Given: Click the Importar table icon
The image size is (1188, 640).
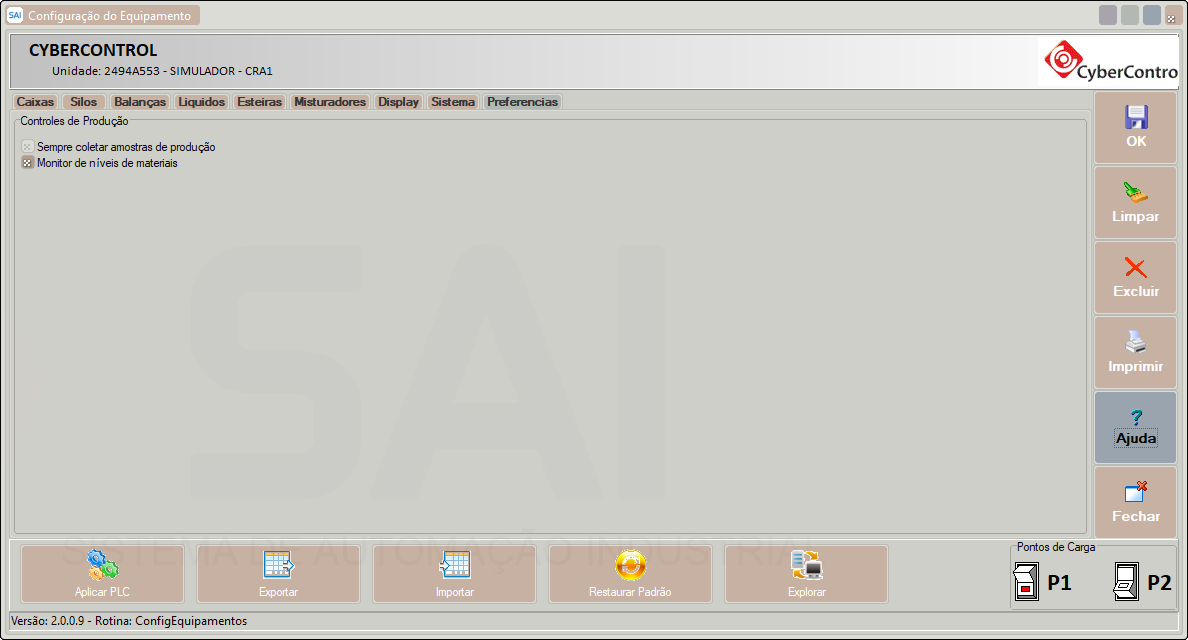Looking at the screenshot, I should pos(454,566).
